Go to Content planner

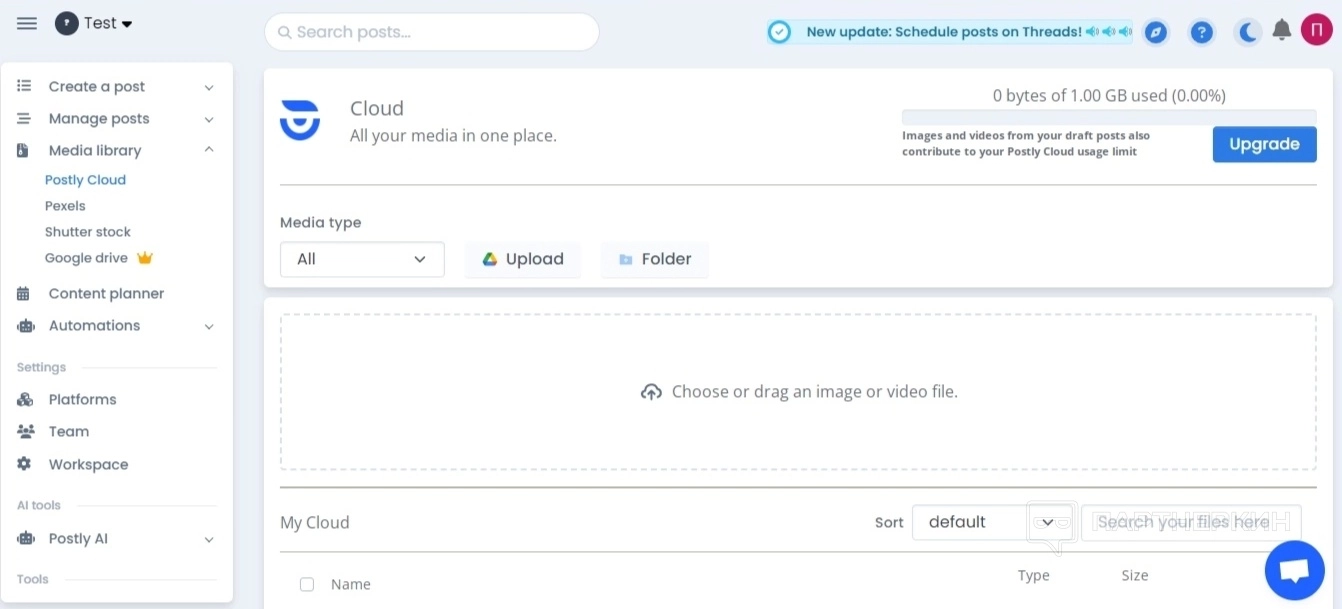106,294
